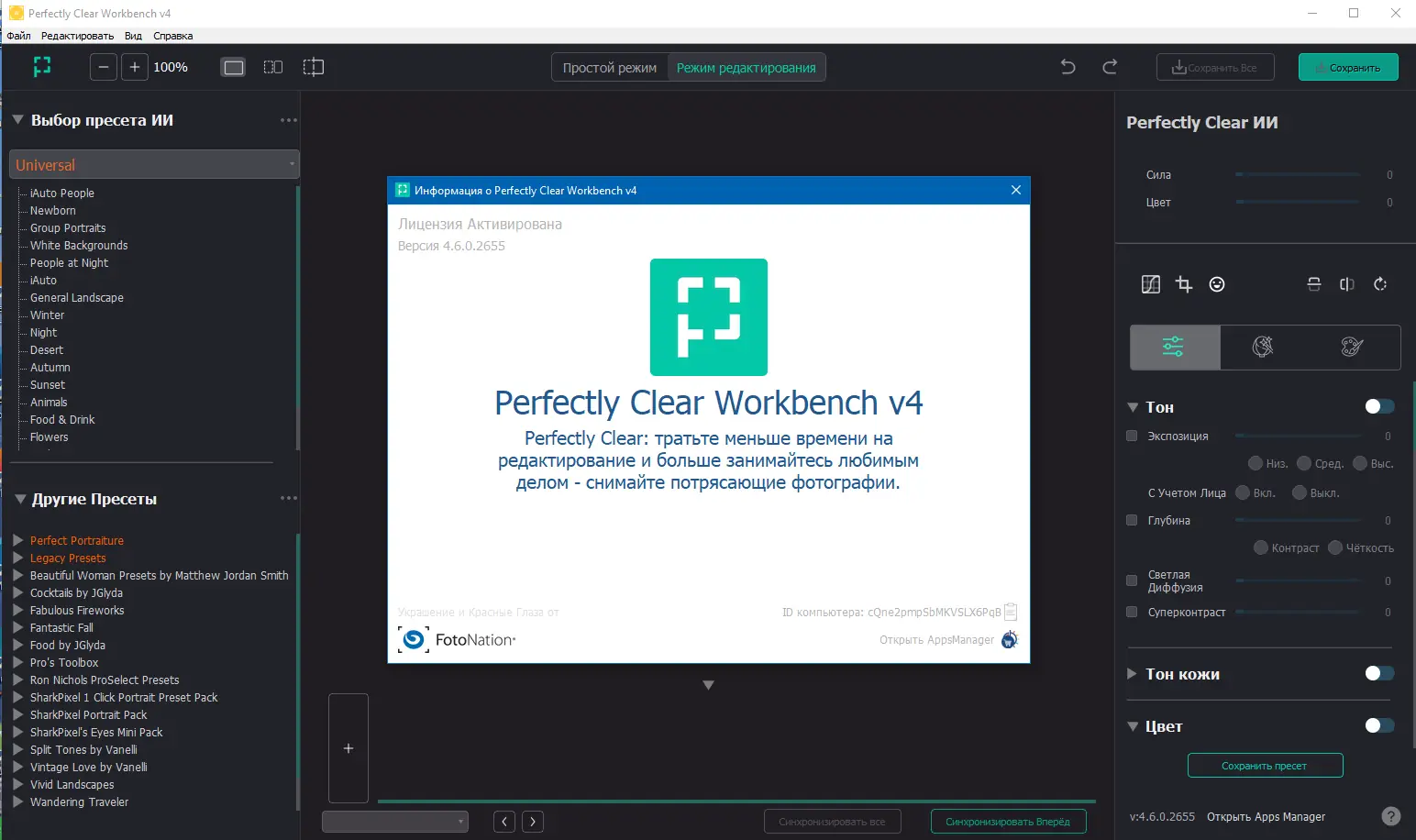
Task: Open the Редактировать menu
Action: 77,36
